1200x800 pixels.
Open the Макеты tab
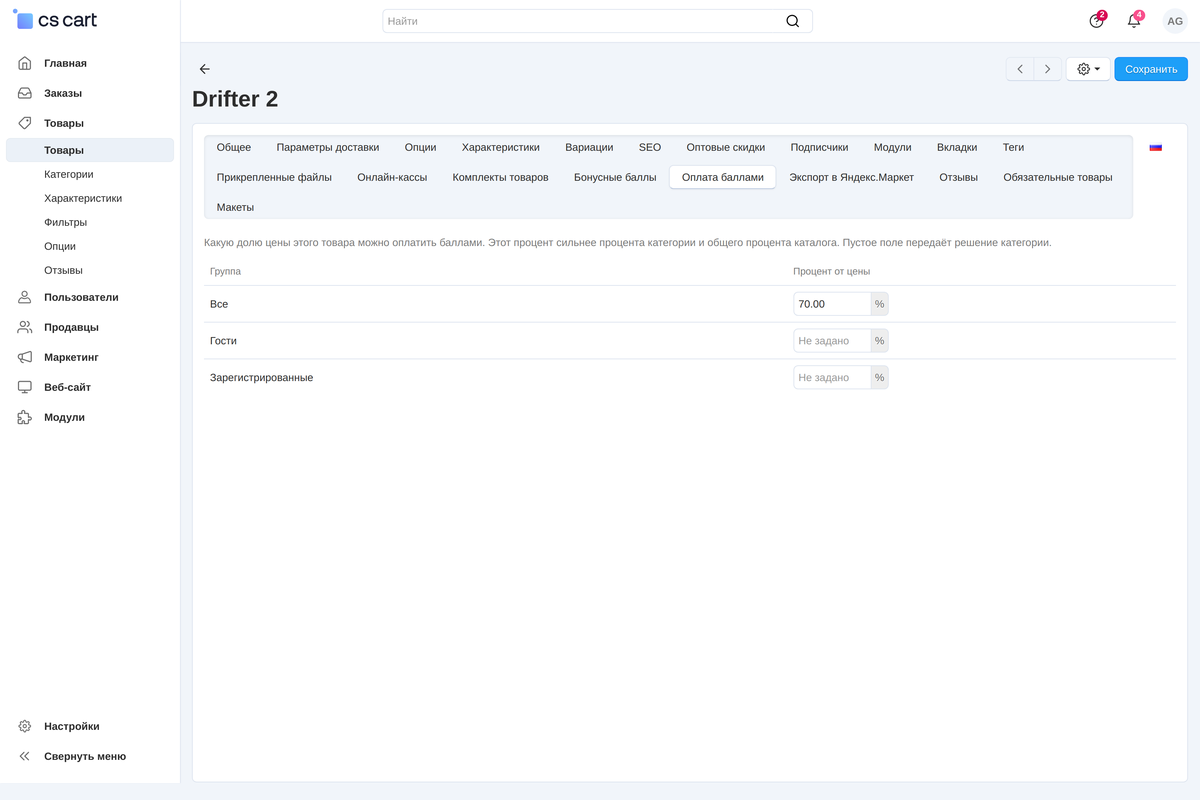tap(235, 207)
